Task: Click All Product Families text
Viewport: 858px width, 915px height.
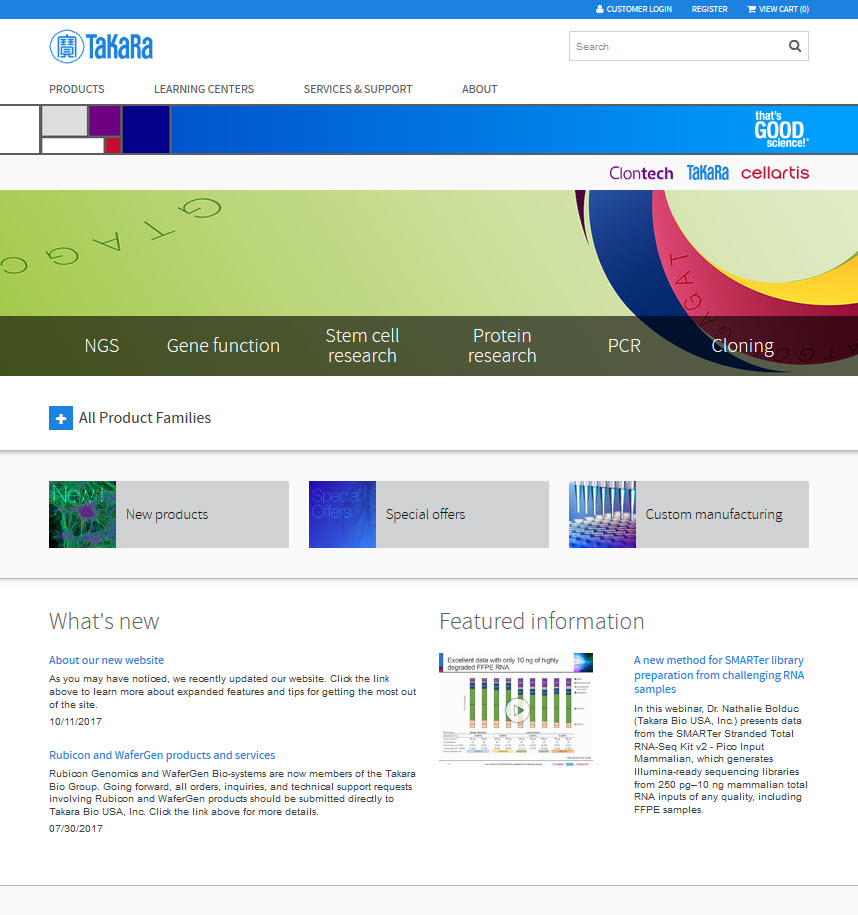Action: [x=145, y=418]
